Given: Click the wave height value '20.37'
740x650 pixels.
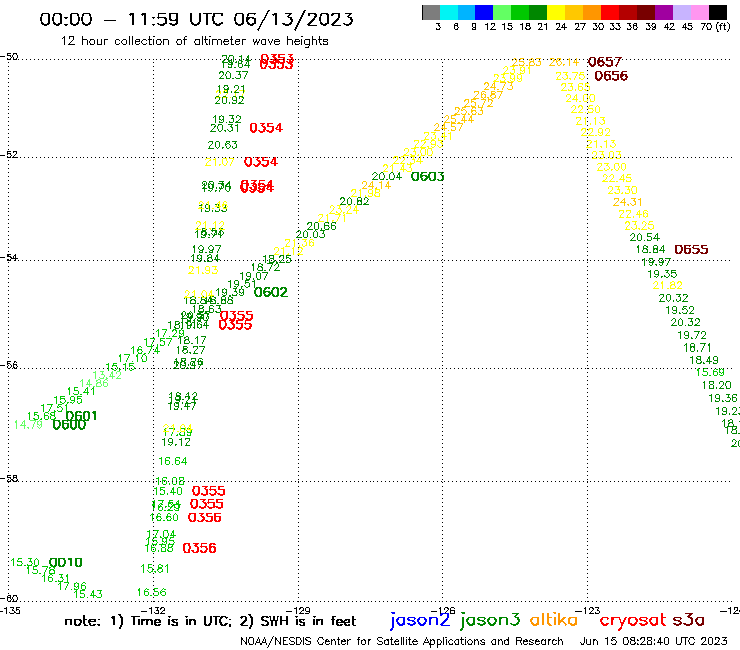Looking at the screenshot, I should pyautogui.click(x=233, y=76).
